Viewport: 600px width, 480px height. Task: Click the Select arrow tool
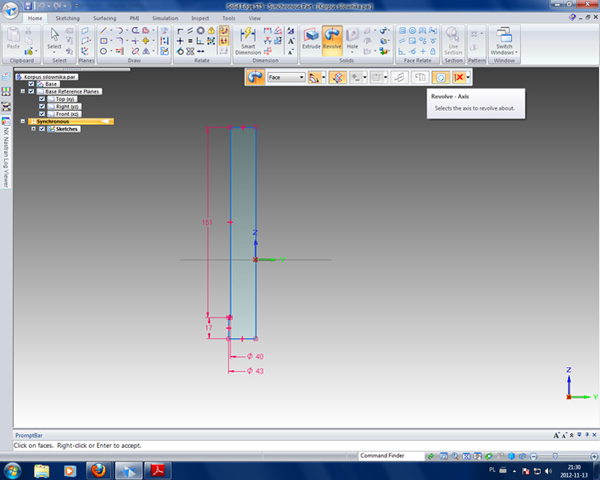(54, 38)
